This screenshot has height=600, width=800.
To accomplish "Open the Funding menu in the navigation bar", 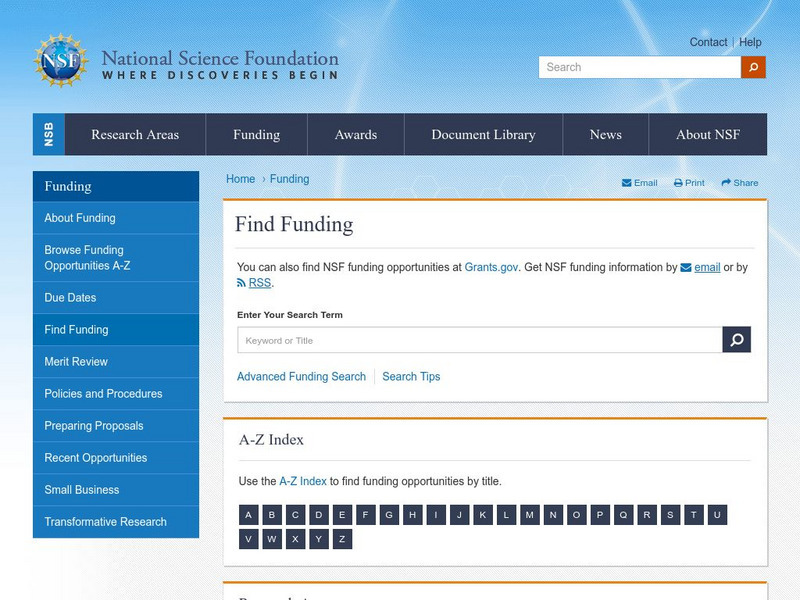I will [257, 134].
